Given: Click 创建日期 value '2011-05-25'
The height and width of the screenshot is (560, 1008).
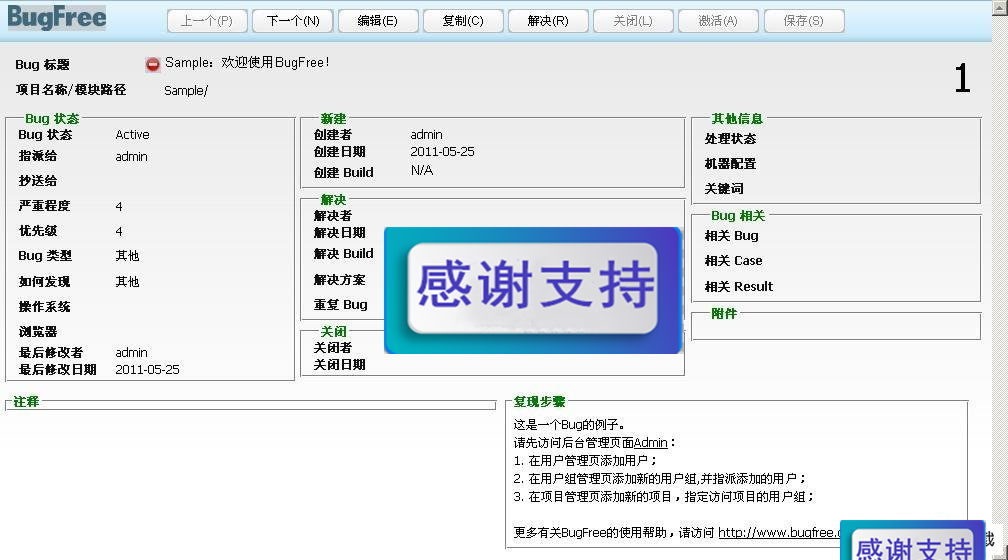Looking at the screenshot, I should coord(442,152).
